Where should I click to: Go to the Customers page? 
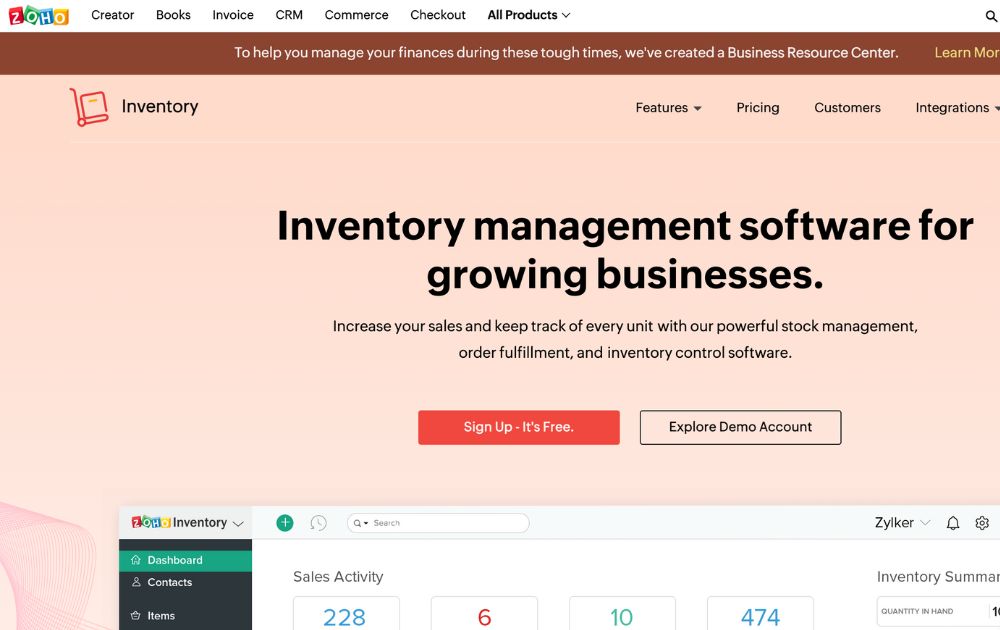pos(847,108)
